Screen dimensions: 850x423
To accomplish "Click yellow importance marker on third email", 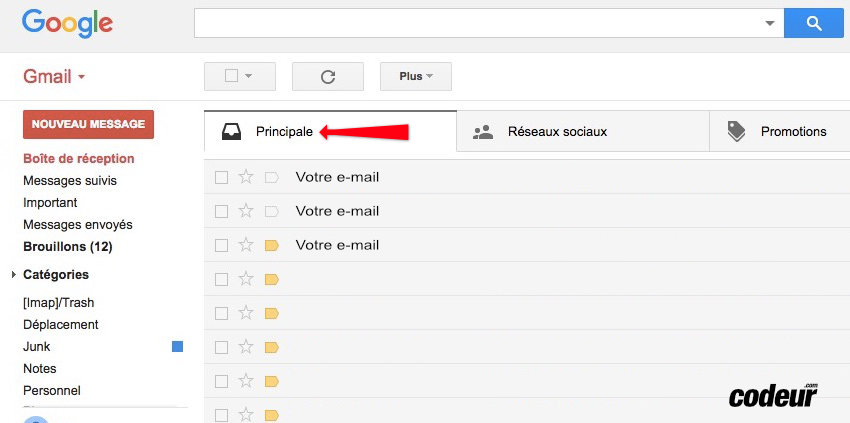I will [271, 245].
